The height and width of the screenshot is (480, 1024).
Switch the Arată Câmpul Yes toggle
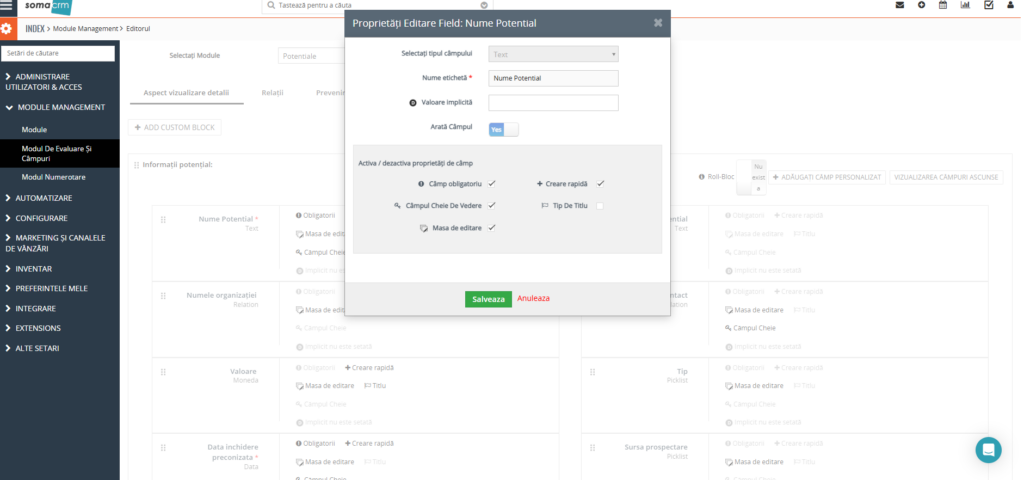click(x=504, y=129)
